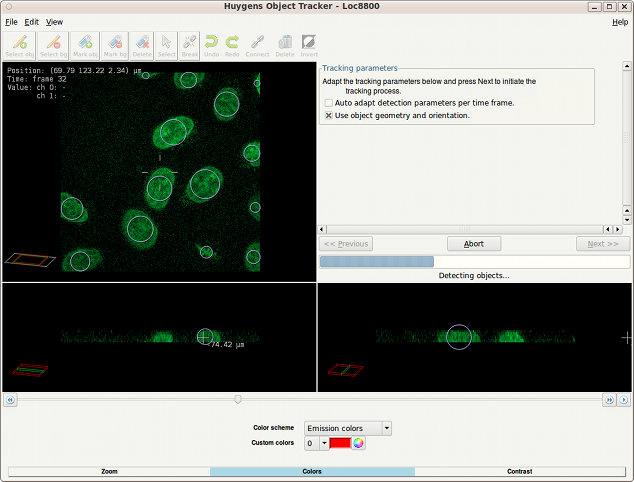
Task: Click the Invert toolbar icon
Action: point(310,45)
